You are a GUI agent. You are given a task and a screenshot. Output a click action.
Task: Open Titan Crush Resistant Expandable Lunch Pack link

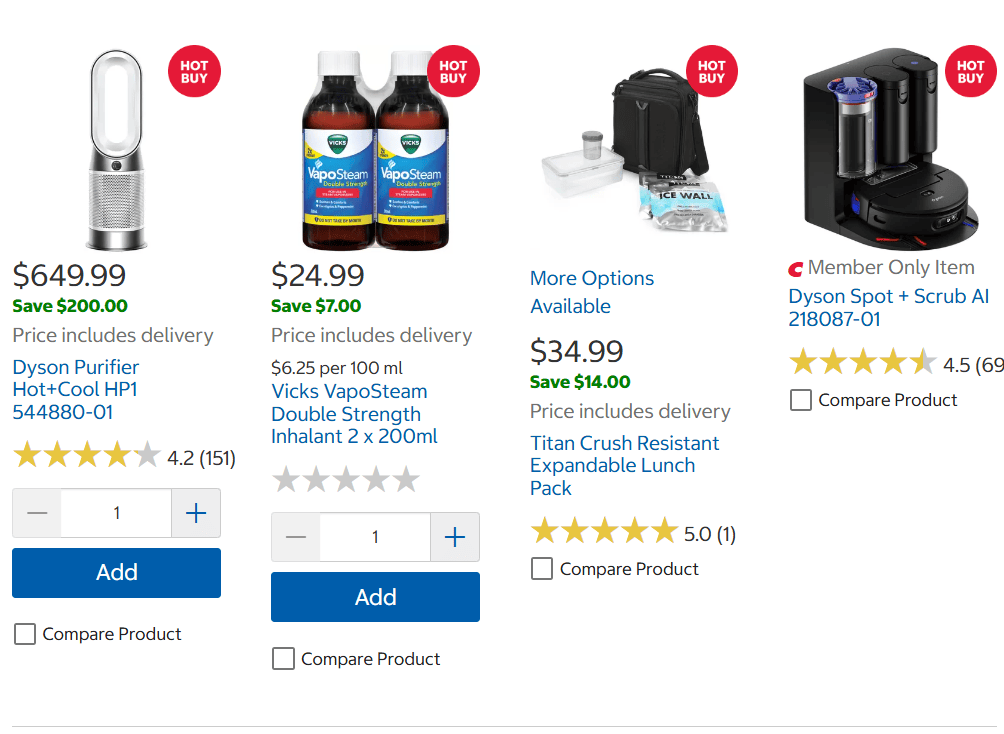[x=624, y=465]
